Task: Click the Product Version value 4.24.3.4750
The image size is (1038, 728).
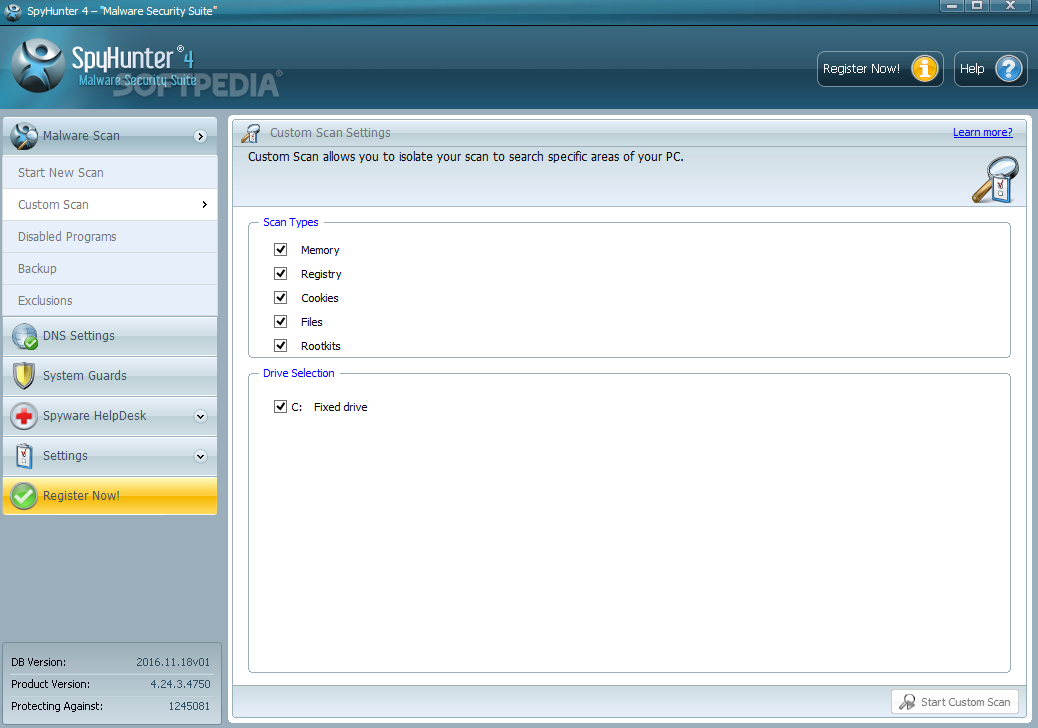Action: (x=180, y=684)
